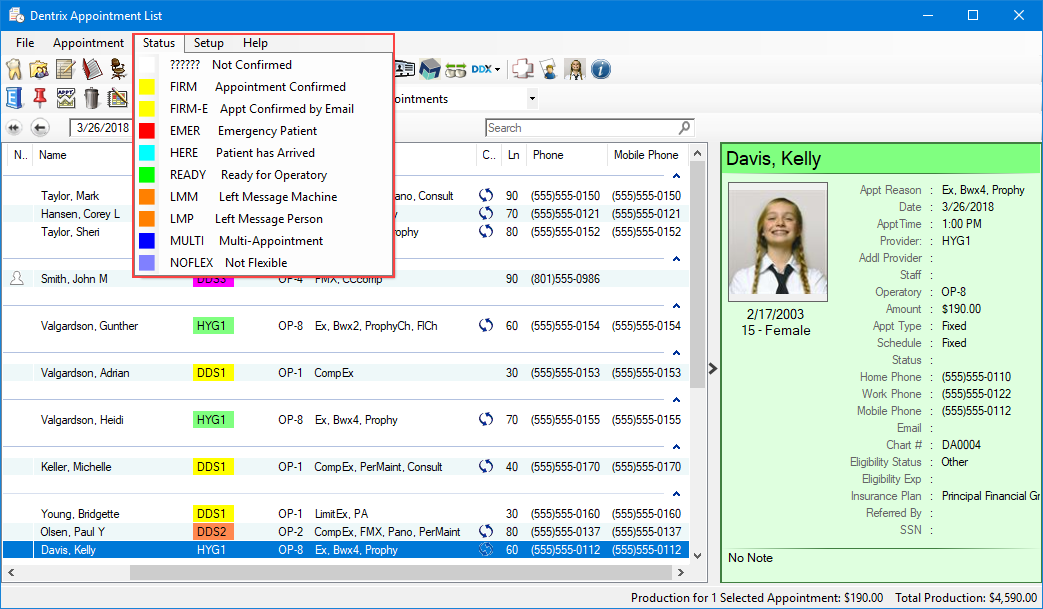Collapse the Davis, Kelly details panel arrow
The image size is (1043, 609).
click(x=712, y=368)
